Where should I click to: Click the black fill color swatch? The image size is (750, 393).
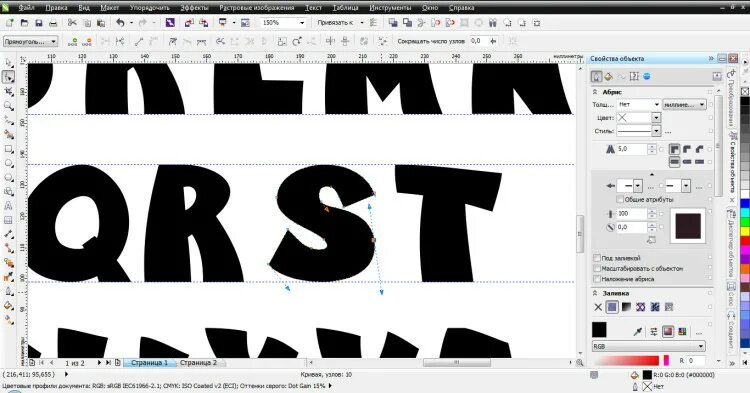(x=599, y=330)
